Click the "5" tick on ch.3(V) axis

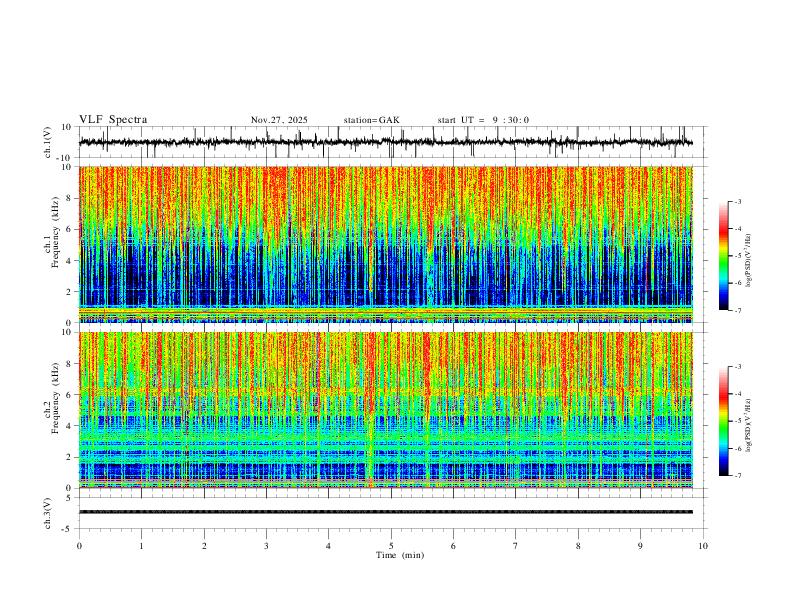70,498
